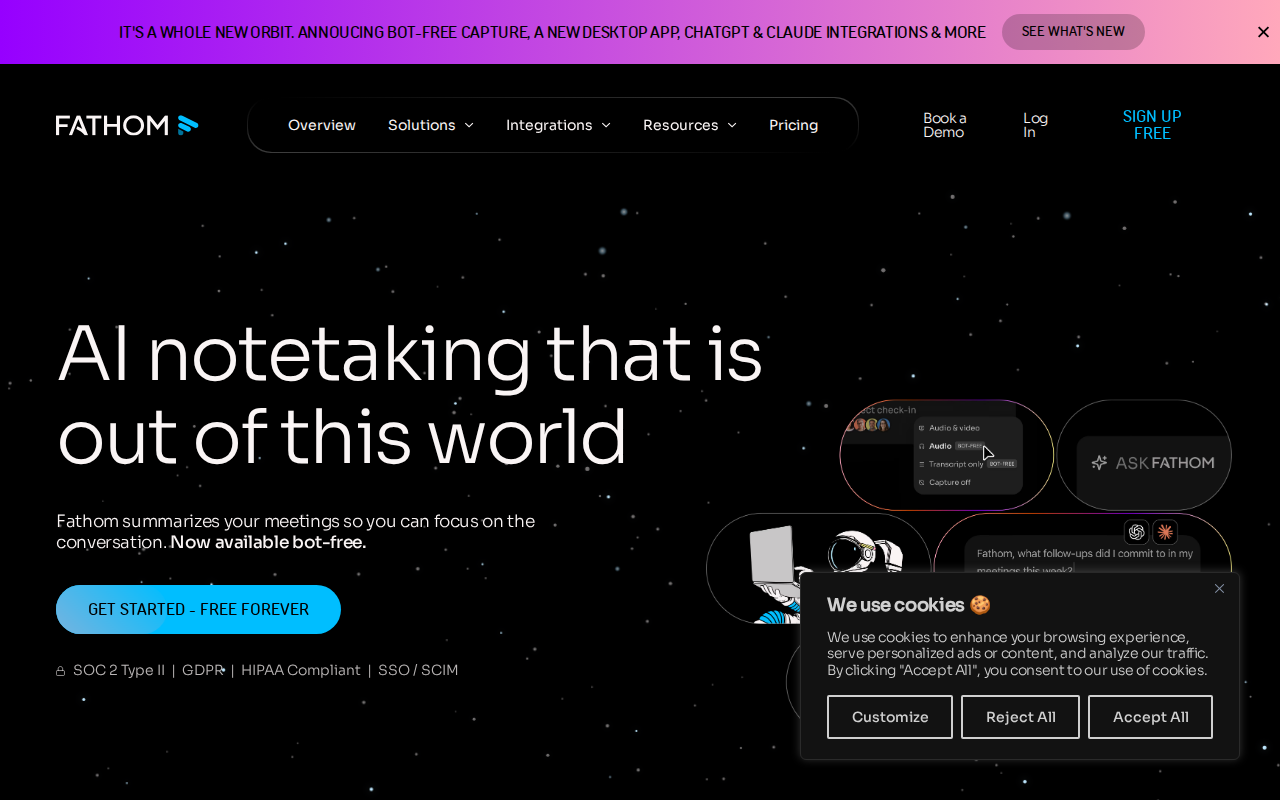Viewport: 1280px width, 800px height.
Task: Click Customize in the cookie dialog
Action: click(890, 717)
